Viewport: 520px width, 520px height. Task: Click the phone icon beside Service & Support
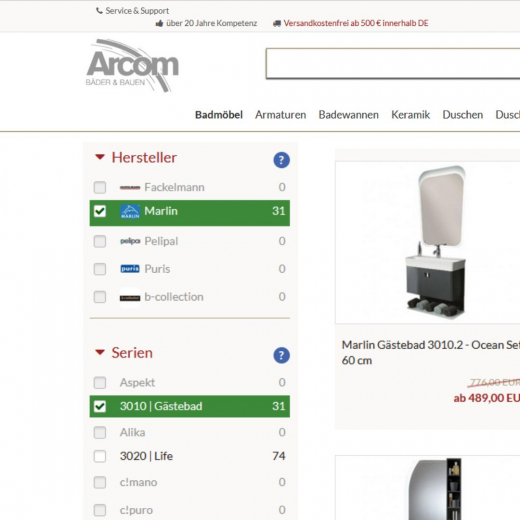[99, 11]
